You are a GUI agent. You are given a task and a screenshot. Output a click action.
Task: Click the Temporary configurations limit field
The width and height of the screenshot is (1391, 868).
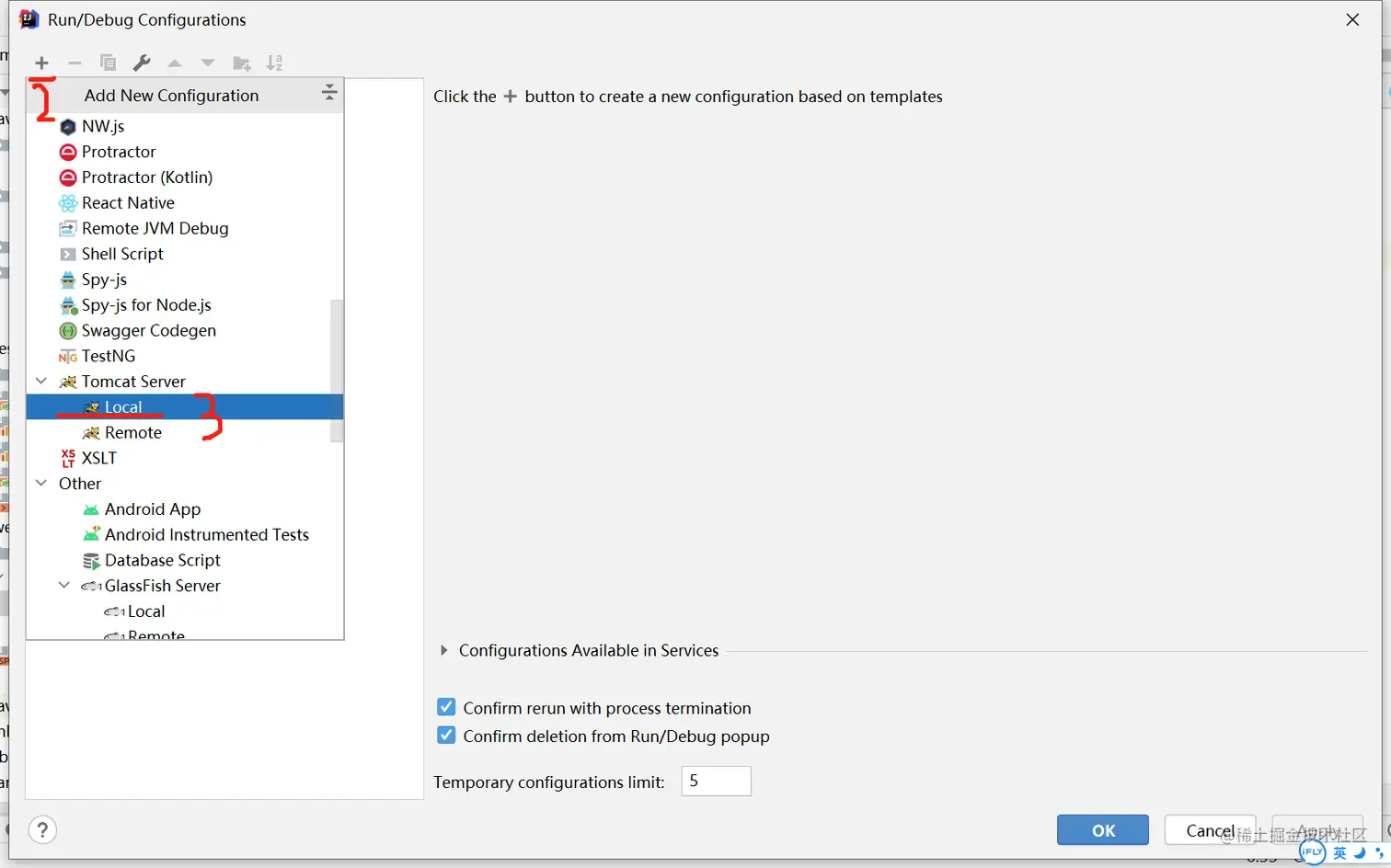[716, 781]
